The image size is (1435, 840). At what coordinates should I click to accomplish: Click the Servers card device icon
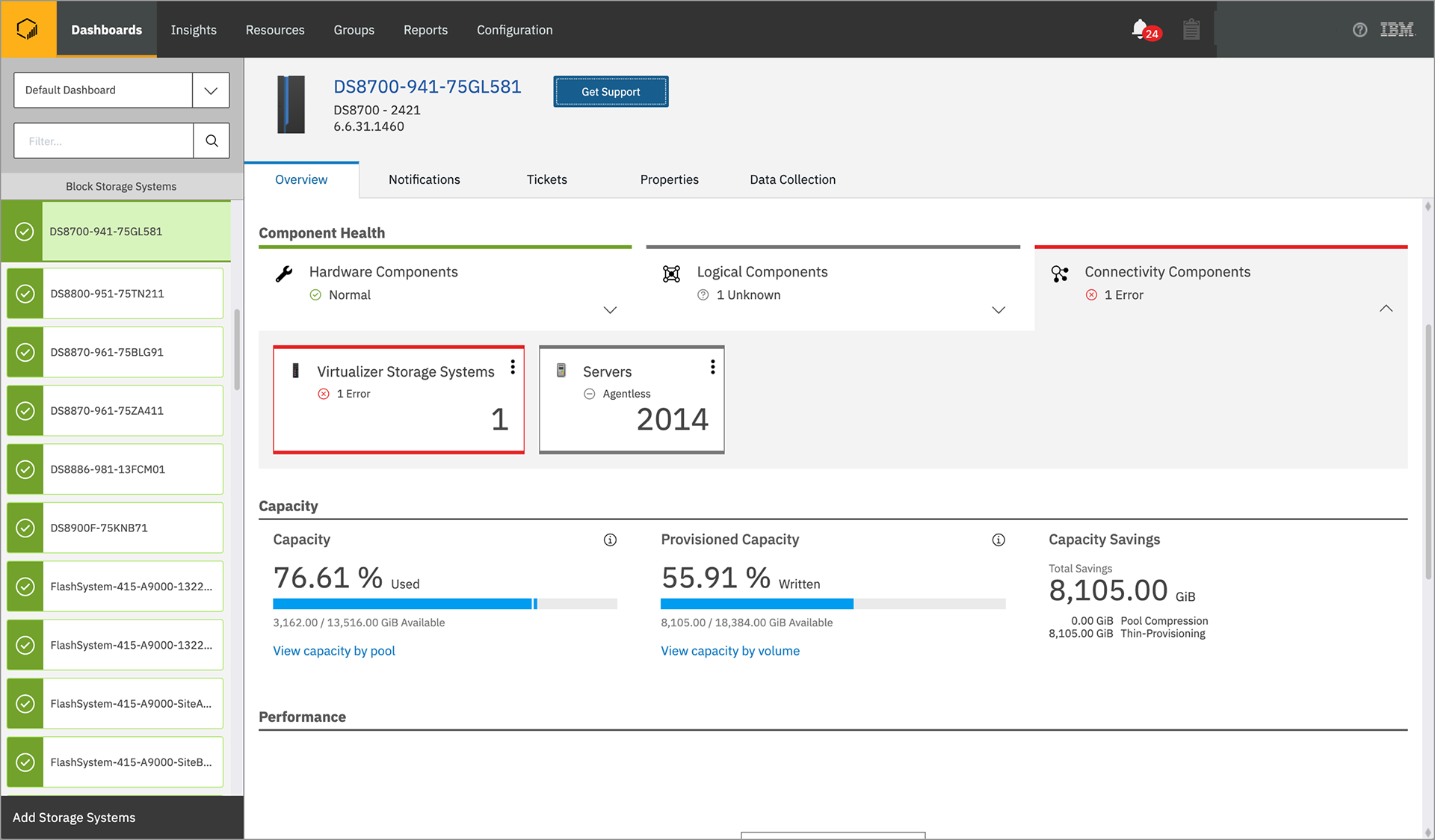coord(561,371)
